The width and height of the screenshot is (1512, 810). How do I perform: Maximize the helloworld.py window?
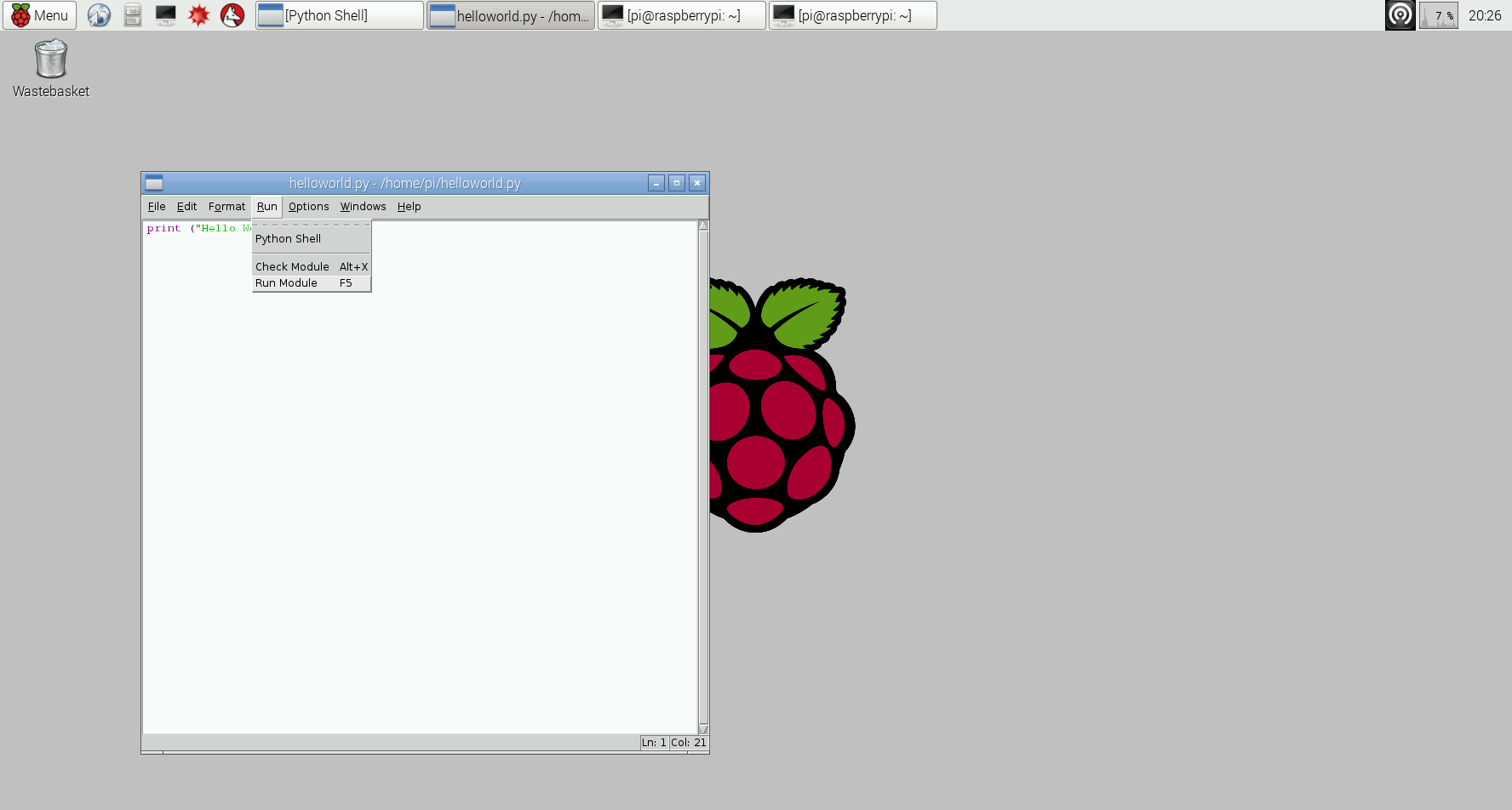coord(677,183)
